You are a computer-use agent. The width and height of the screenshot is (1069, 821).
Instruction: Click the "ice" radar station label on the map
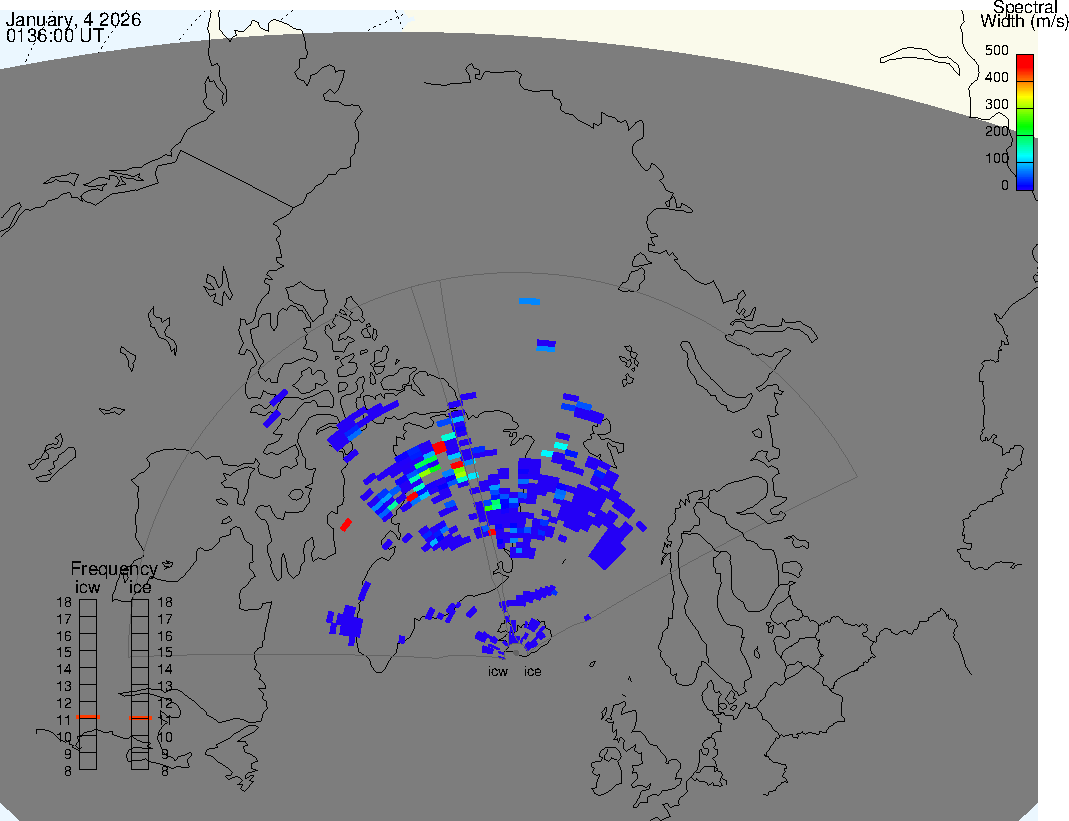(x=532, y=672)
